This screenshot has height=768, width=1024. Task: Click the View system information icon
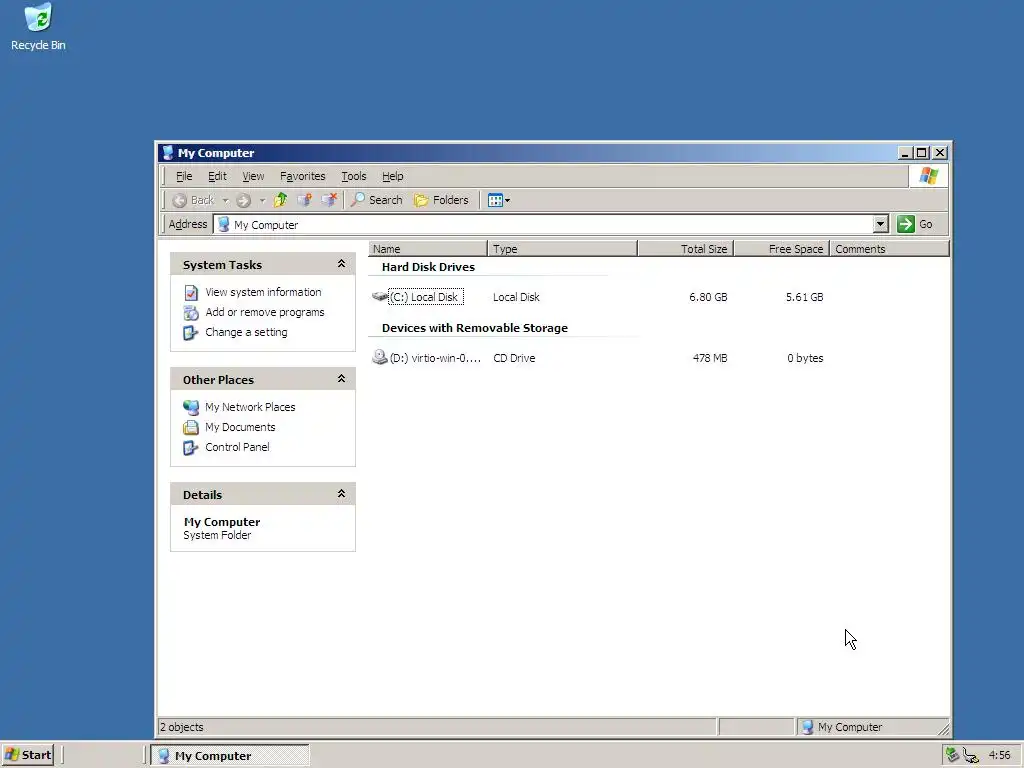[191, 293]
